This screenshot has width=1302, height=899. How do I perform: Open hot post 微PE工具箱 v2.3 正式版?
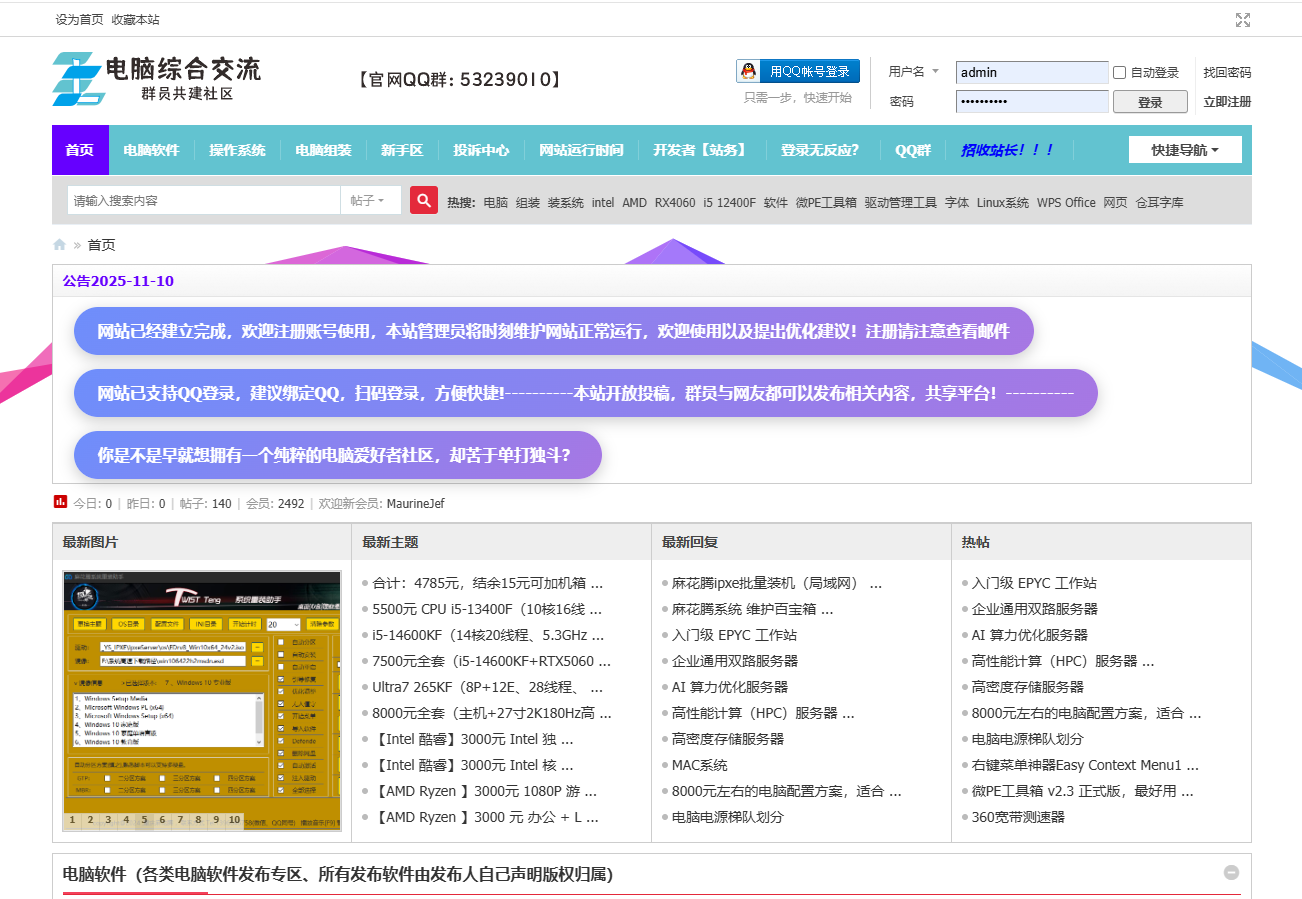1083,791
